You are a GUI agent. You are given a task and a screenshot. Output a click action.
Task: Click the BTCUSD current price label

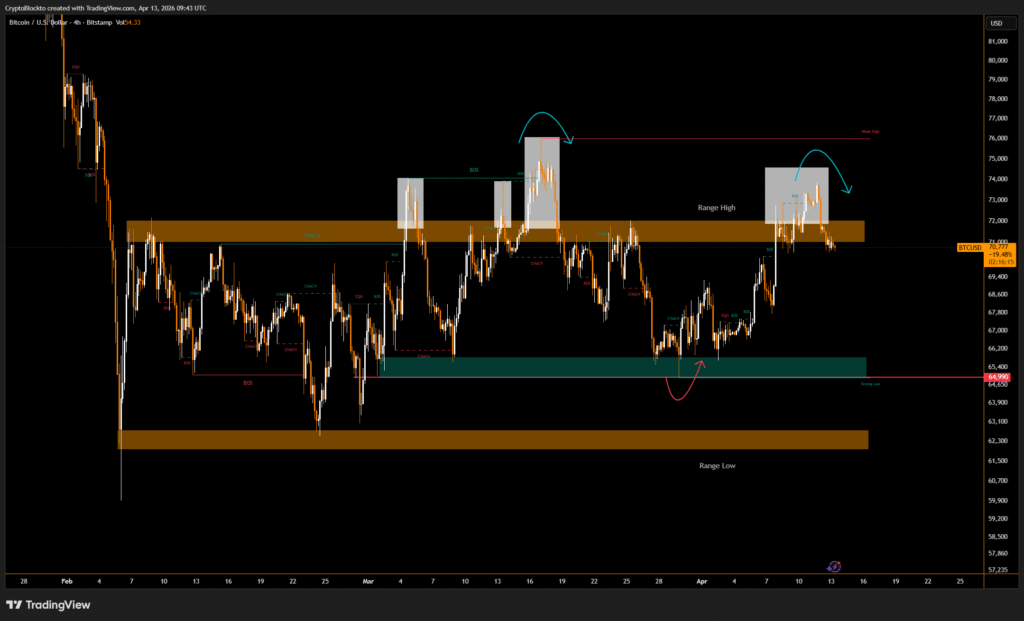pyautogui.click(x=970, y=246)
